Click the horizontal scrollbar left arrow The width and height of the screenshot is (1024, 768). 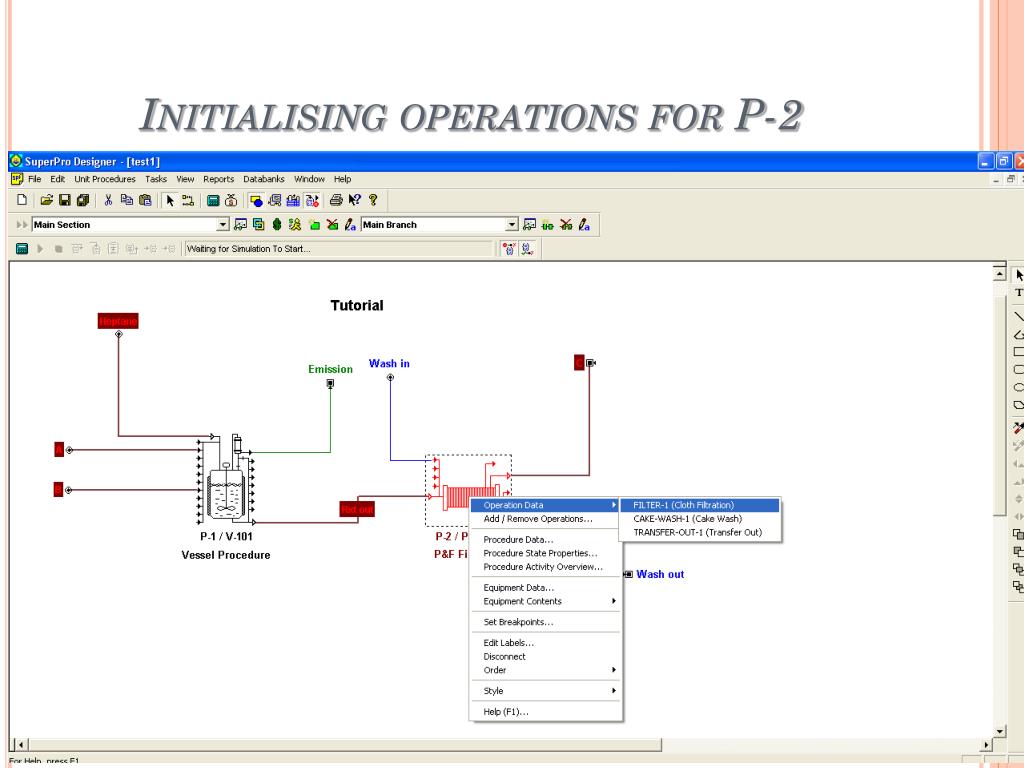(x=21, y=744)
